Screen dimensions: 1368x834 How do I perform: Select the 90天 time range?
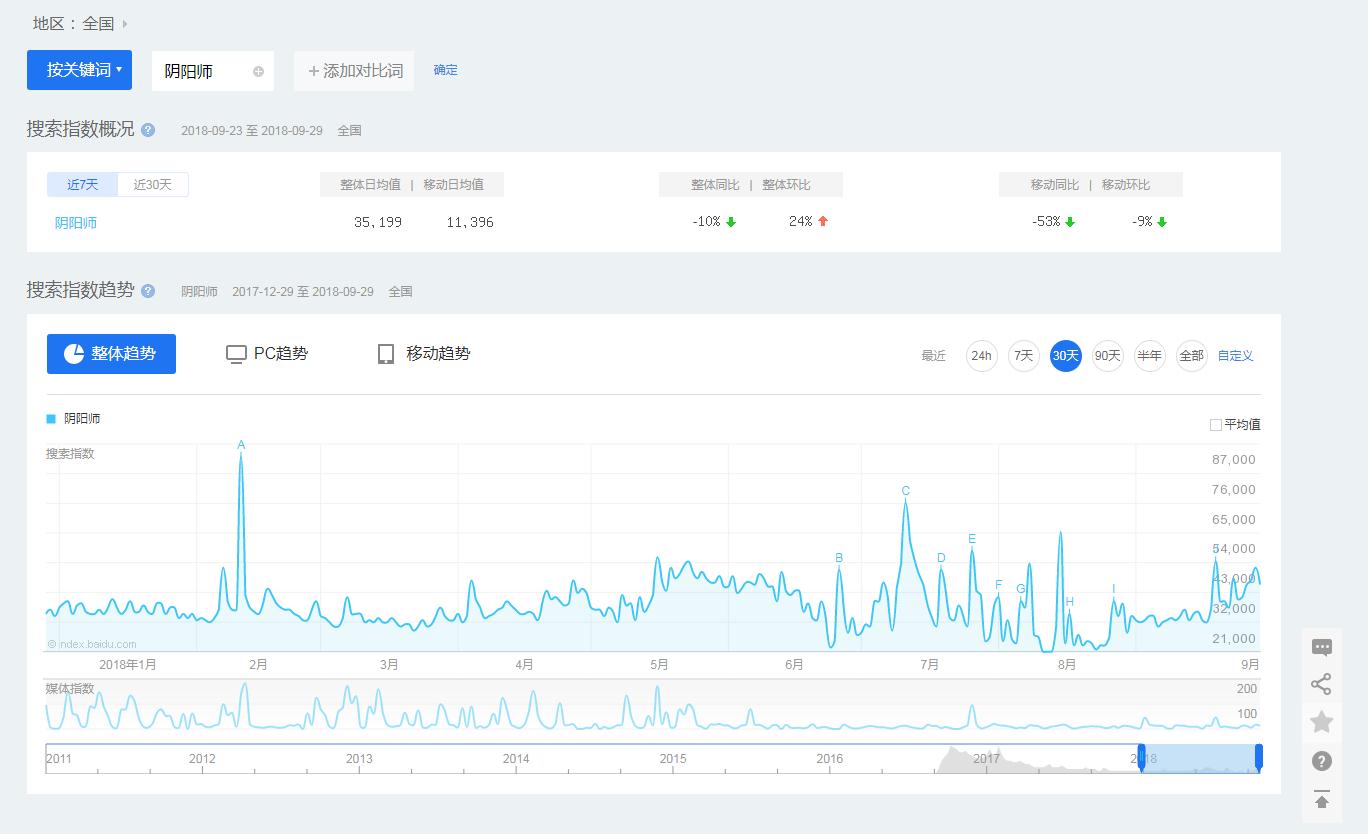coord(1108,356)
